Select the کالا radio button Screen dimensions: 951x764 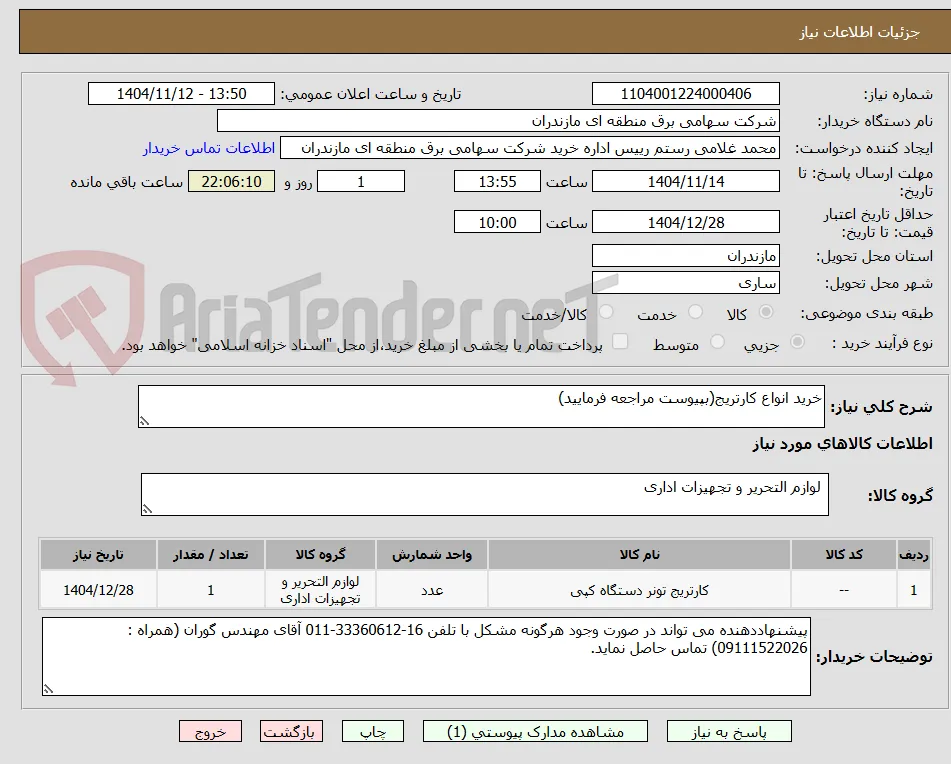click(x=766, y=312)
